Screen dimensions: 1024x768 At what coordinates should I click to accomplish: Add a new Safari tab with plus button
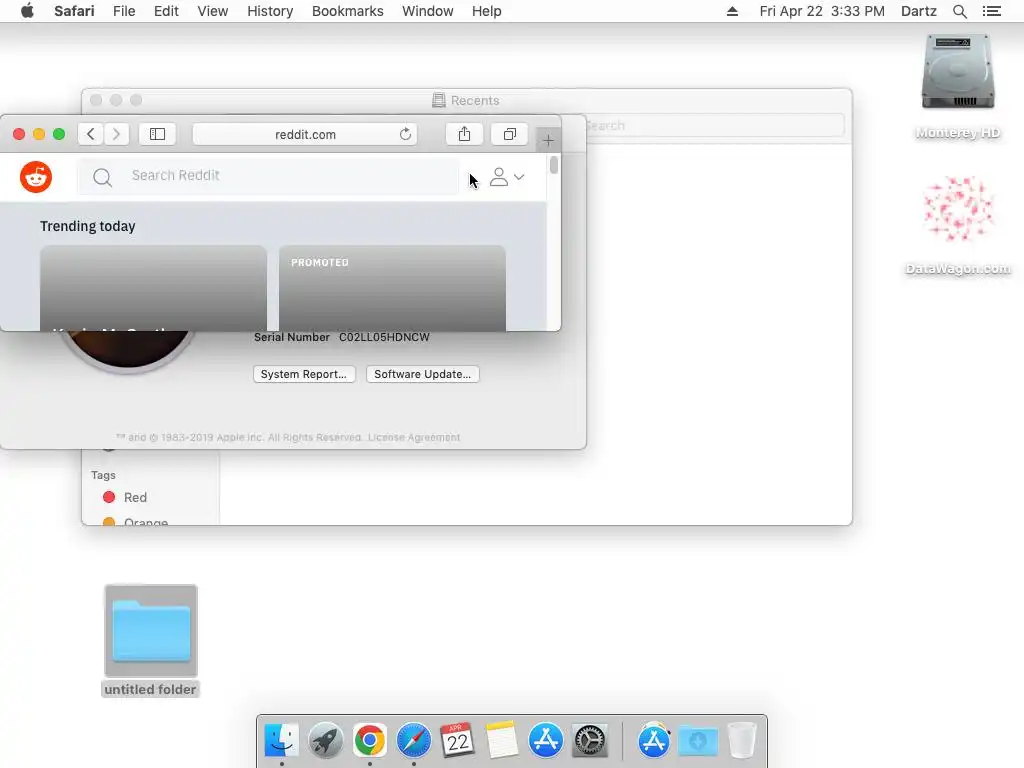click(548, 140)
